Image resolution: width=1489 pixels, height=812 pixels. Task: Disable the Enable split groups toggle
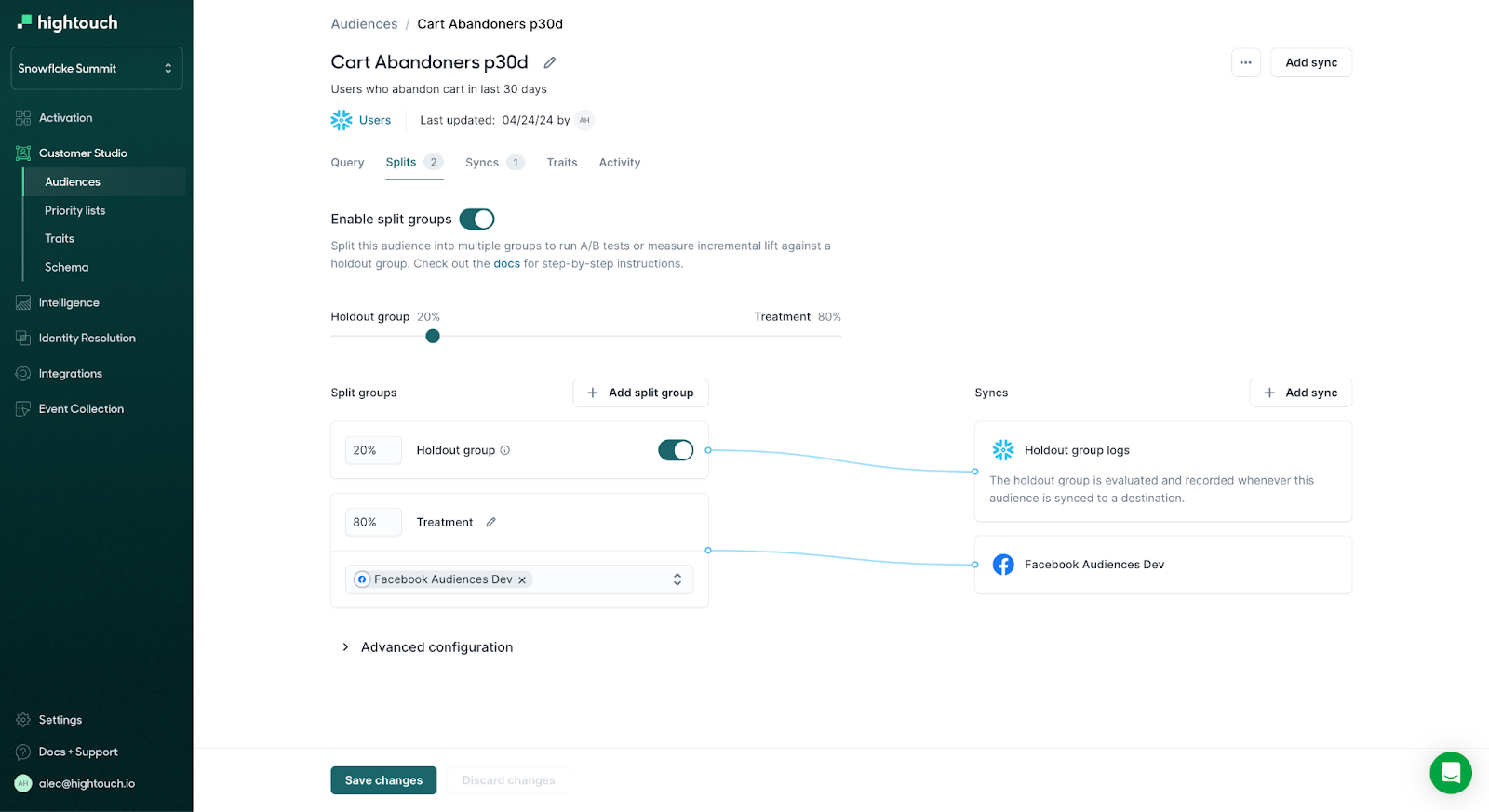click(x=476, y=220)
